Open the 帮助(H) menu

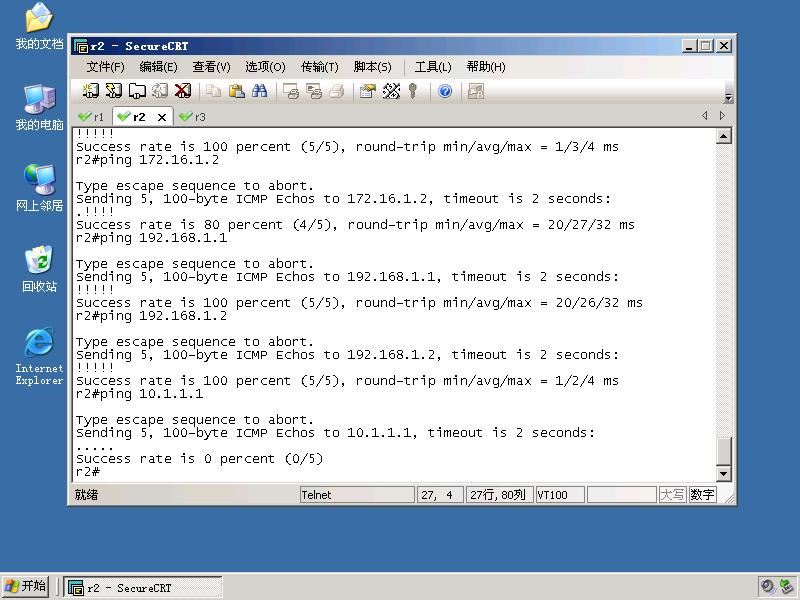(486, 67)
